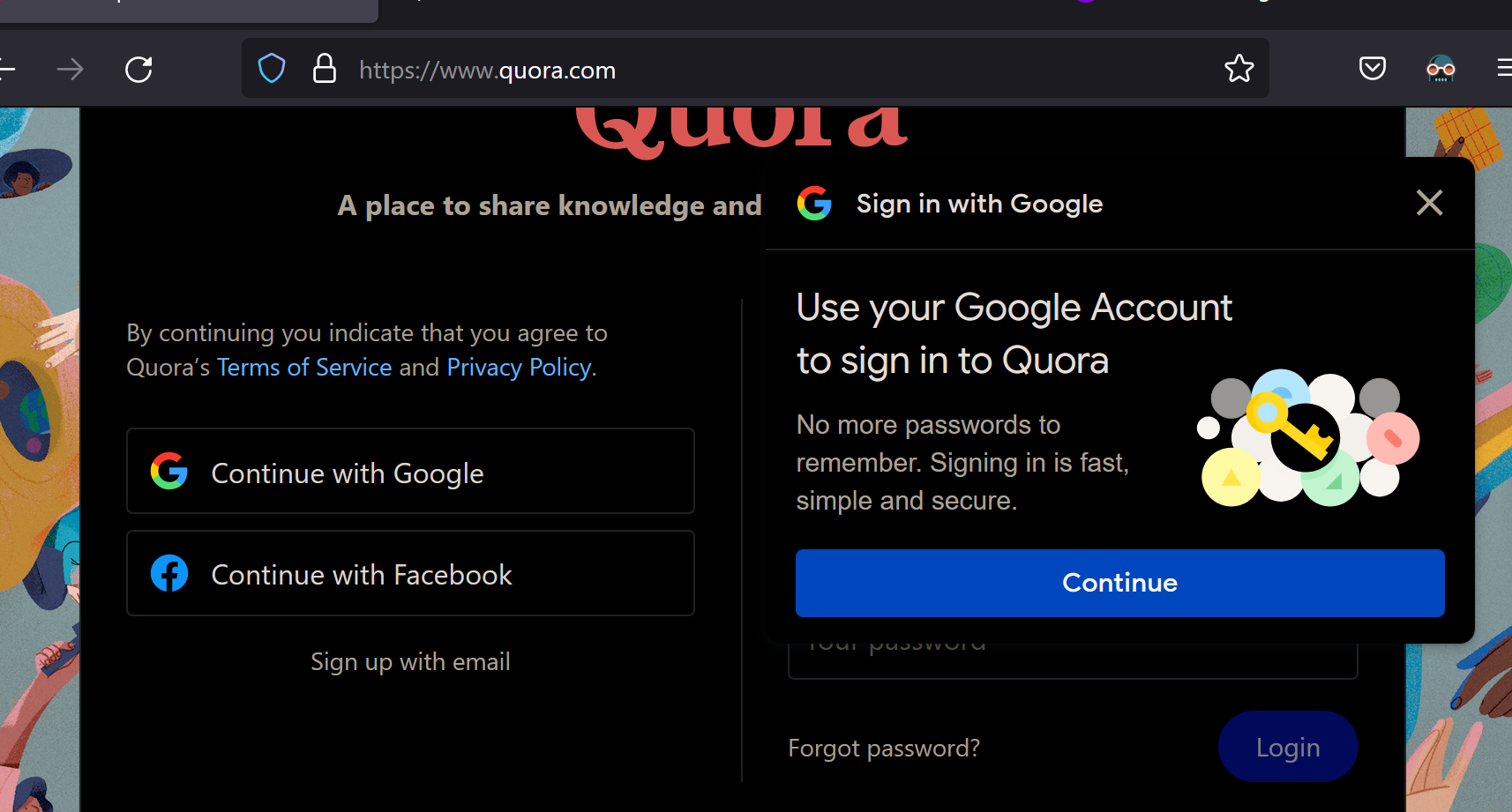Click the Login button
Screen dimensions: 1512x812
[1288, 747]
